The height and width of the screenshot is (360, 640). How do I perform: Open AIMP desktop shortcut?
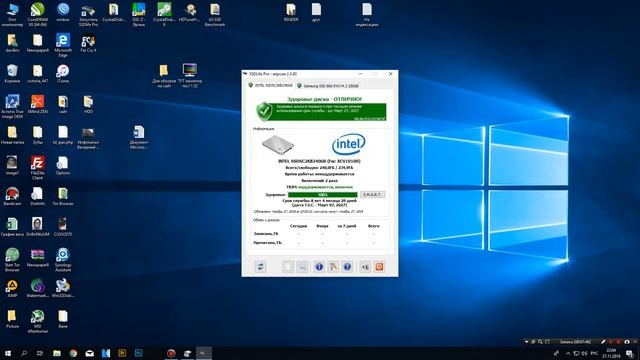click(x=12, y=288)
